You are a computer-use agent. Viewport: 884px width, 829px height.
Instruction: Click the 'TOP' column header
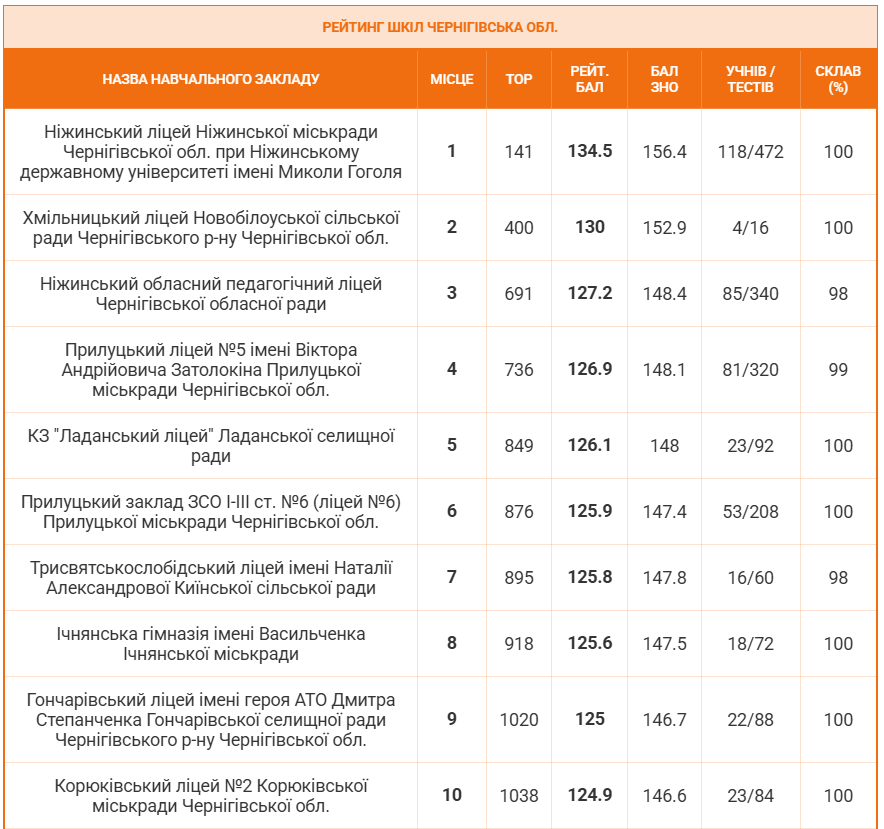click(519, 79)
